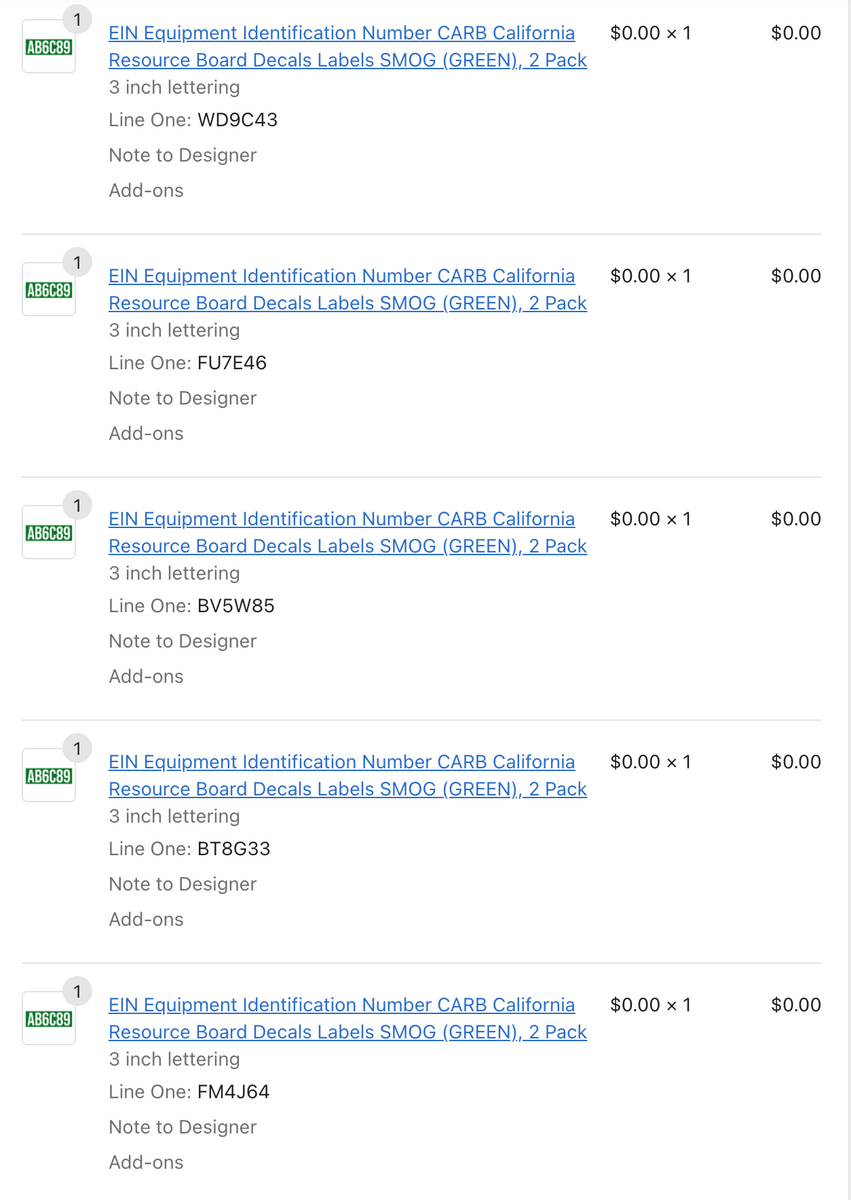
Task: Open product thumbnail for WD9C43 item
Action: [x=49, y=47]
